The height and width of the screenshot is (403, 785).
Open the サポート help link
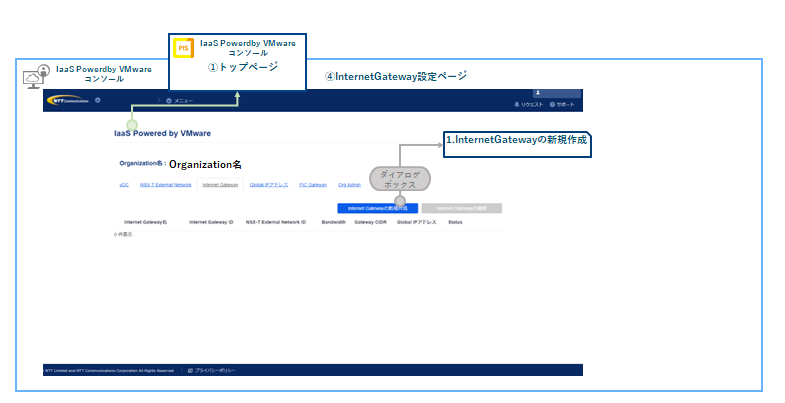pyautogui.click(x=562, y=105)
